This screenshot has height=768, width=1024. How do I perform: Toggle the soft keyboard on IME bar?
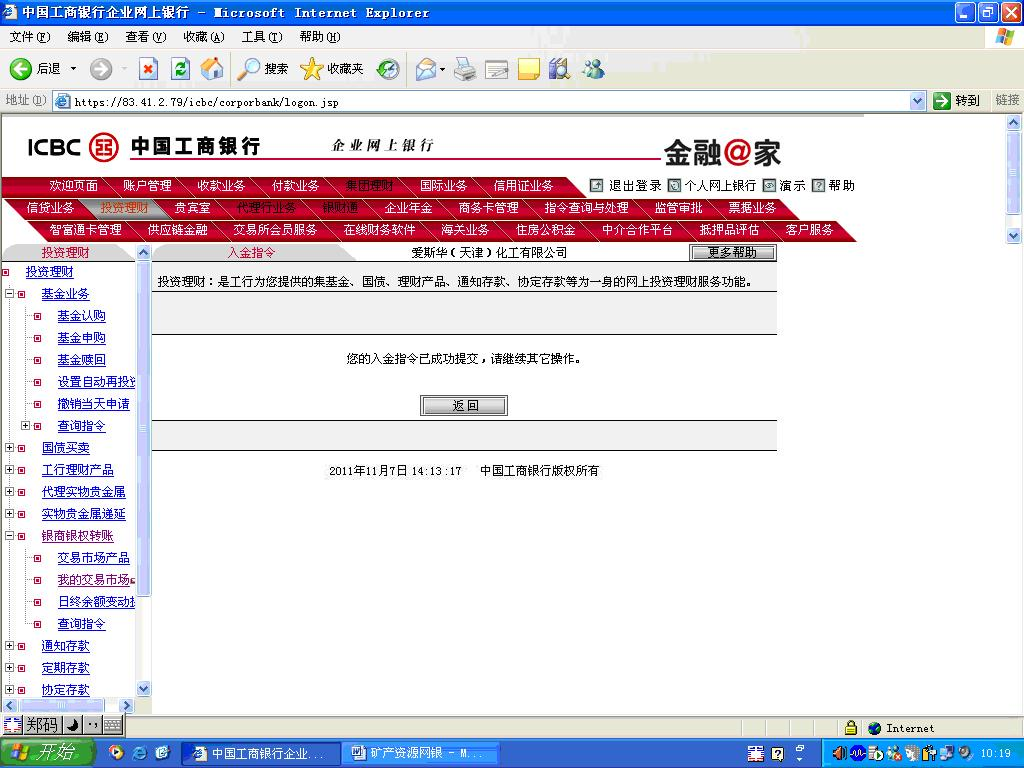(x=112, y=725)
